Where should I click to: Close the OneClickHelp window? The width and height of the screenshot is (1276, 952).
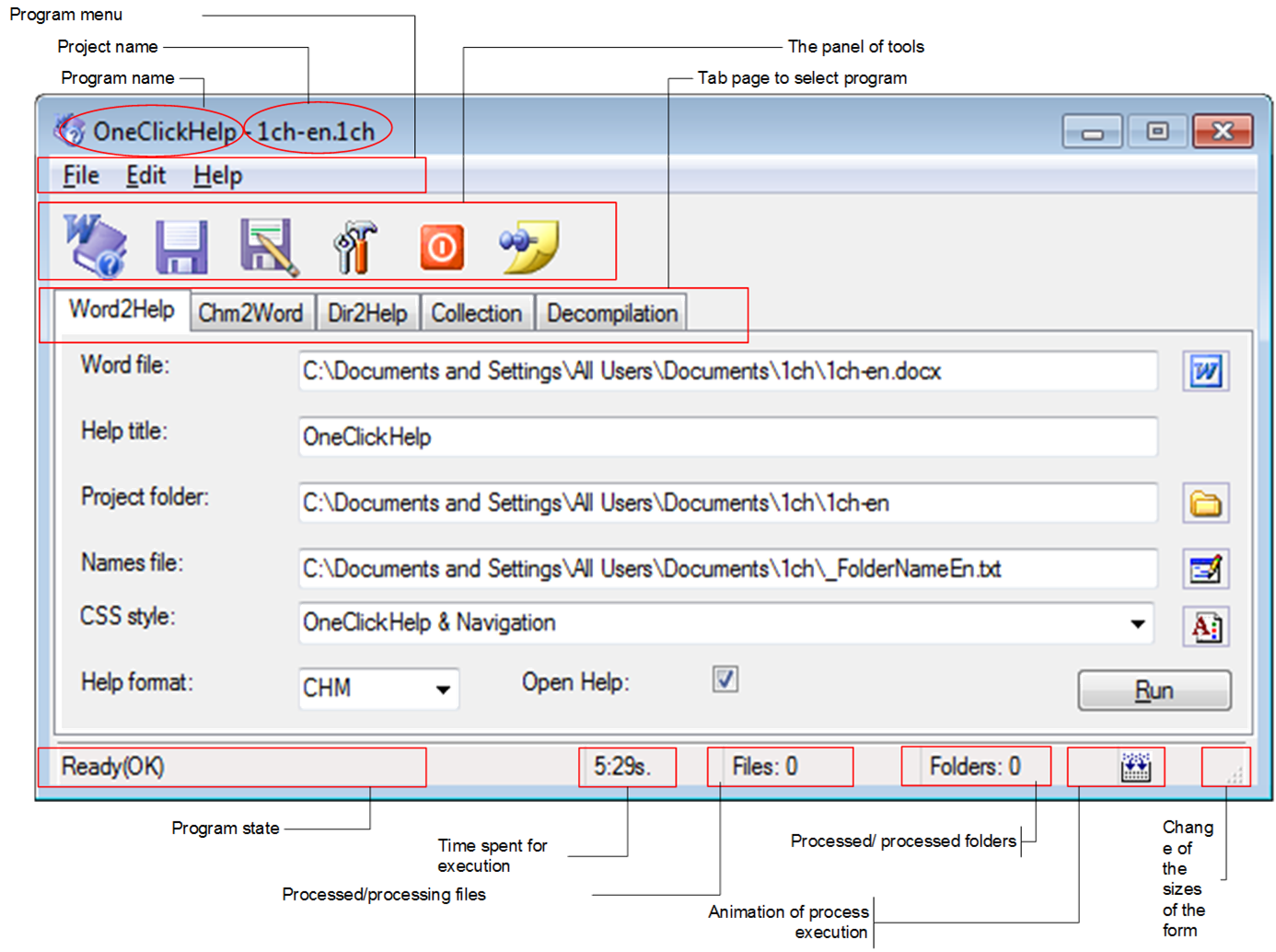coord(1223,132)
